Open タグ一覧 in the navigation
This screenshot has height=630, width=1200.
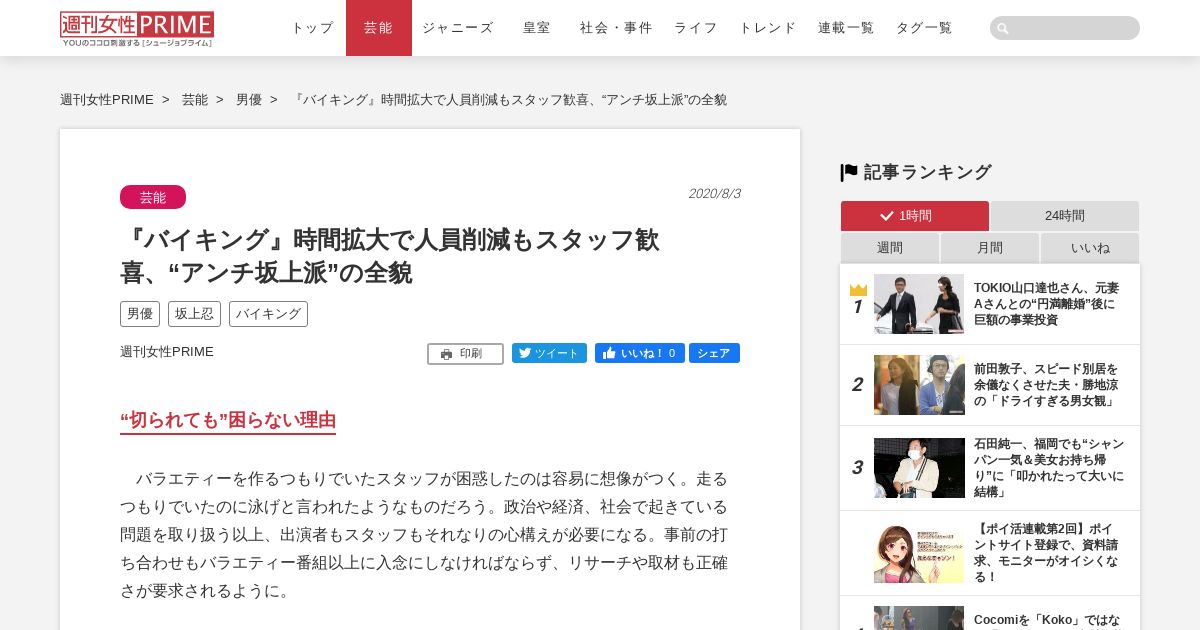coord(924,28)
